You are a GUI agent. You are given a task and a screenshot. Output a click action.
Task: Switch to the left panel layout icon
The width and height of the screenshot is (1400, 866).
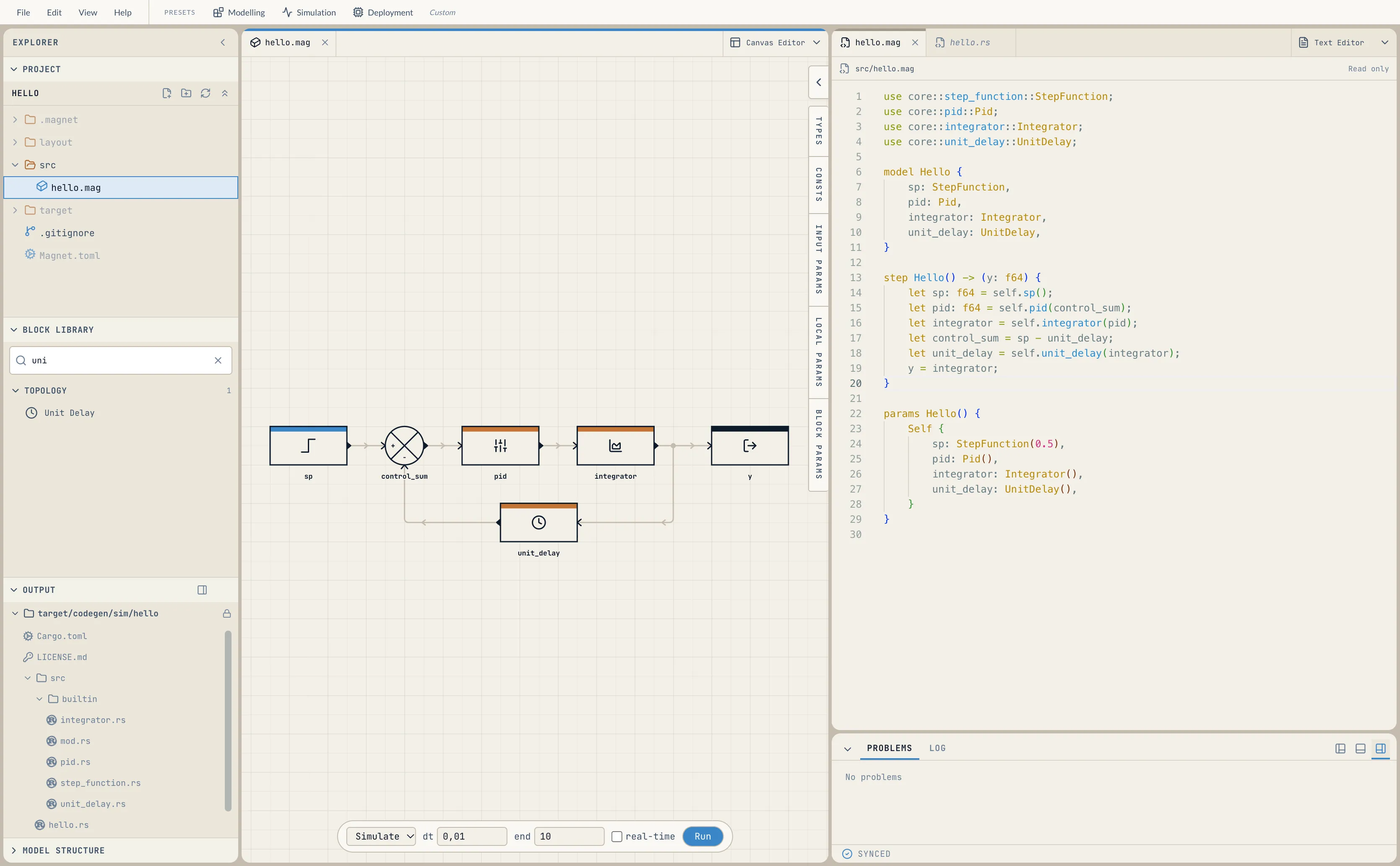click(x=1340, y=749)
